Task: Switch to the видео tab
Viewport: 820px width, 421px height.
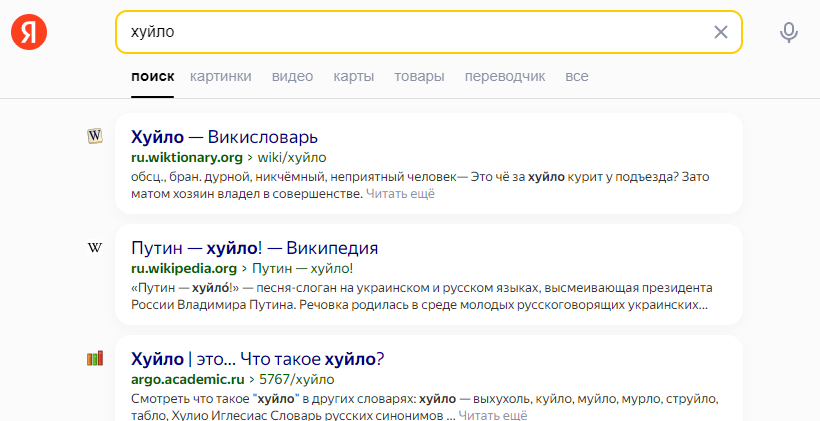Action: (292, 76)
